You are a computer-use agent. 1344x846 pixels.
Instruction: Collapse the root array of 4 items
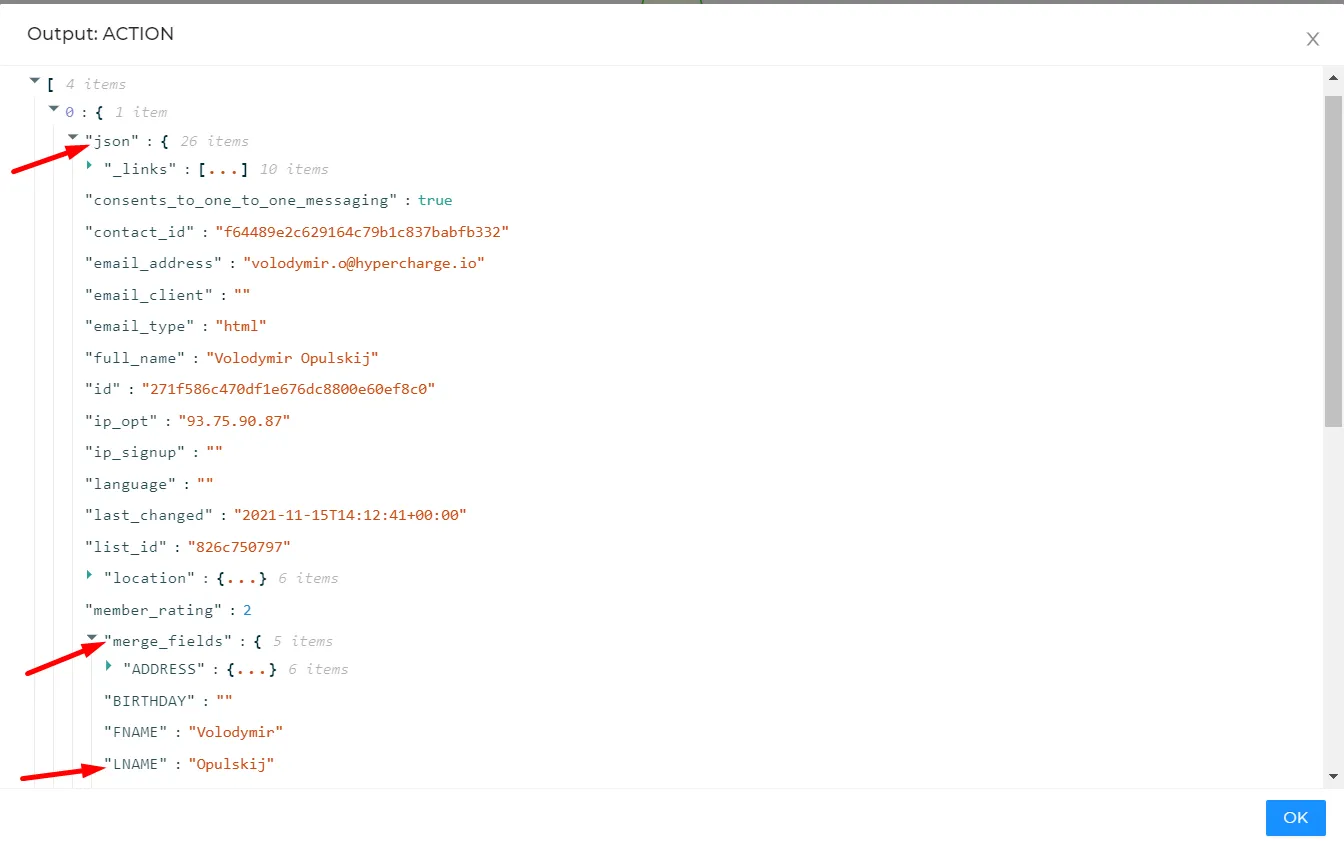pos(35,81)
